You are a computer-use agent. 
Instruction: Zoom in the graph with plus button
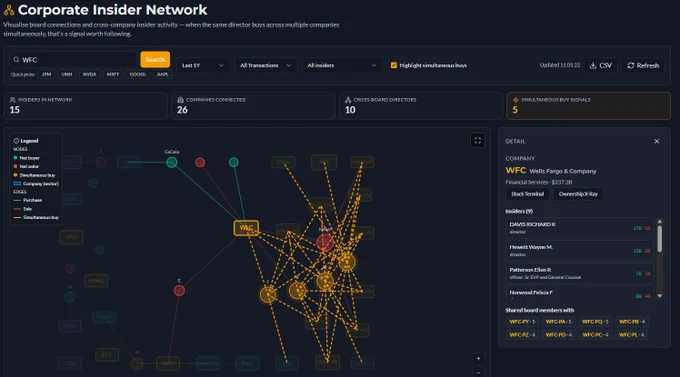[x=478, y=358]
